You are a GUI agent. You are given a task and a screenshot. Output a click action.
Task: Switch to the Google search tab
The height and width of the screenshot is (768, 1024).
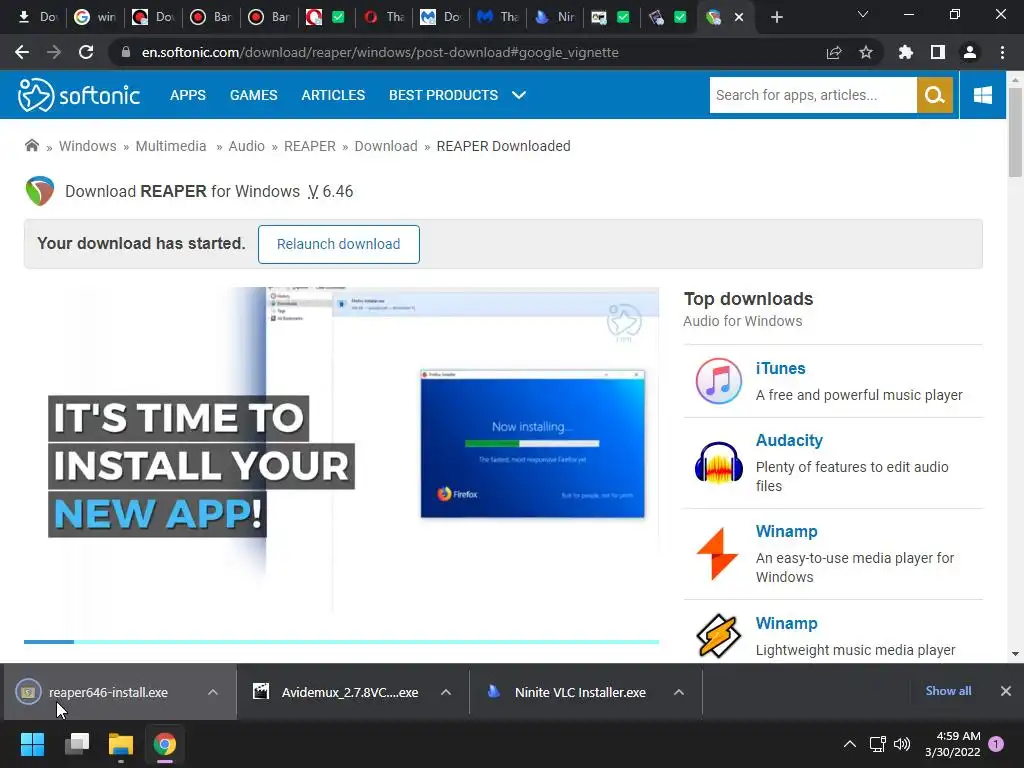[x=95, y=17]
